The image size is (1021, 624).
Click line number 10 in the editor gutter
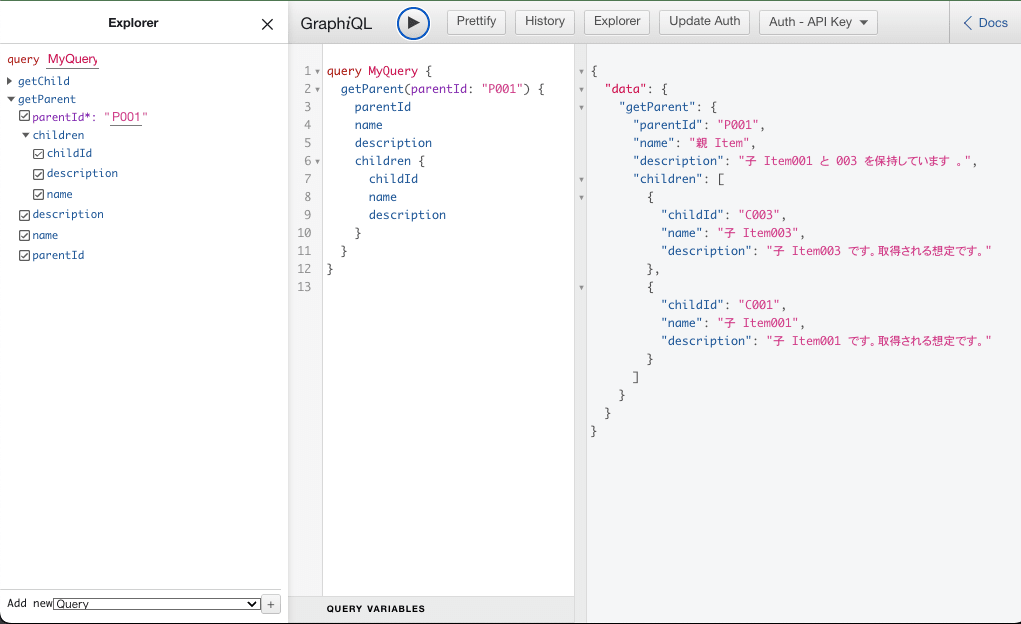pos(304,233)
